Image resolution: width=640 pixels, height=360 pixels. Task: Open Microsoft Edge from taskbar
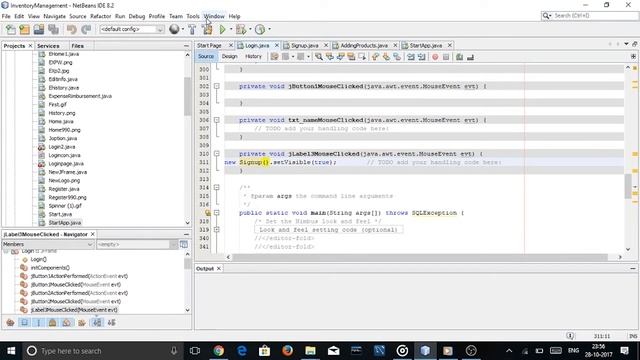pyautogui.click(x=242, y=351)
